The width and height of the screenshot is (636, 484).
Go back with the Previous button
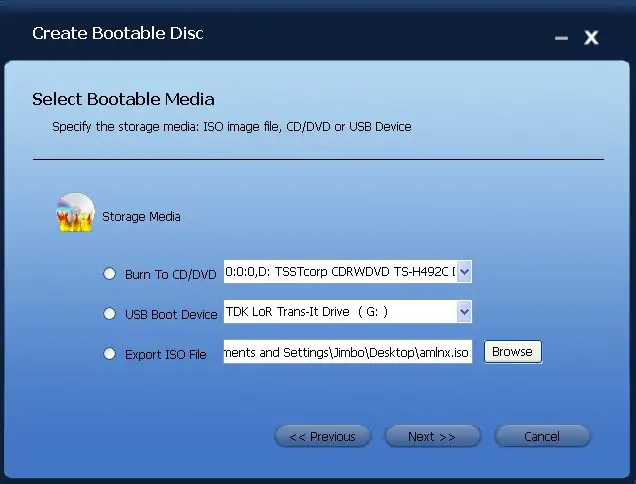pyautogui.click(x=323, y=437)
